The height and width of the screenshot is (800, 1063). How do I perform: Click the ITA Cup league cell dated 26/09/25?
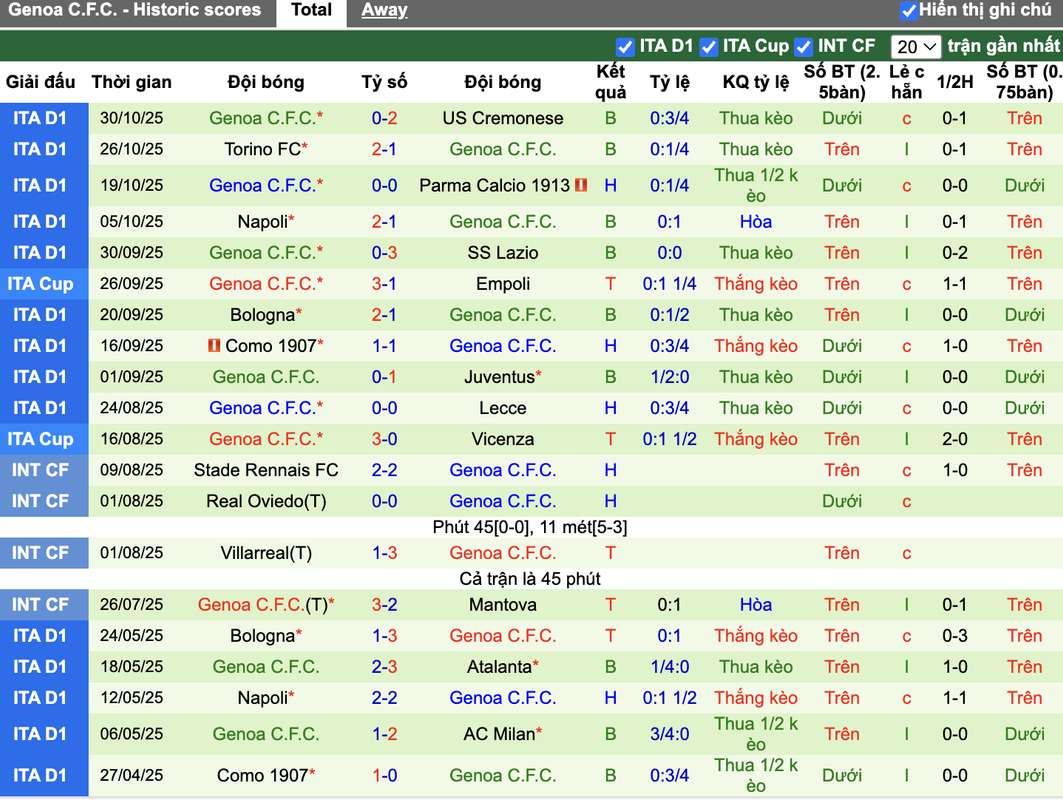tap(44, 284)
